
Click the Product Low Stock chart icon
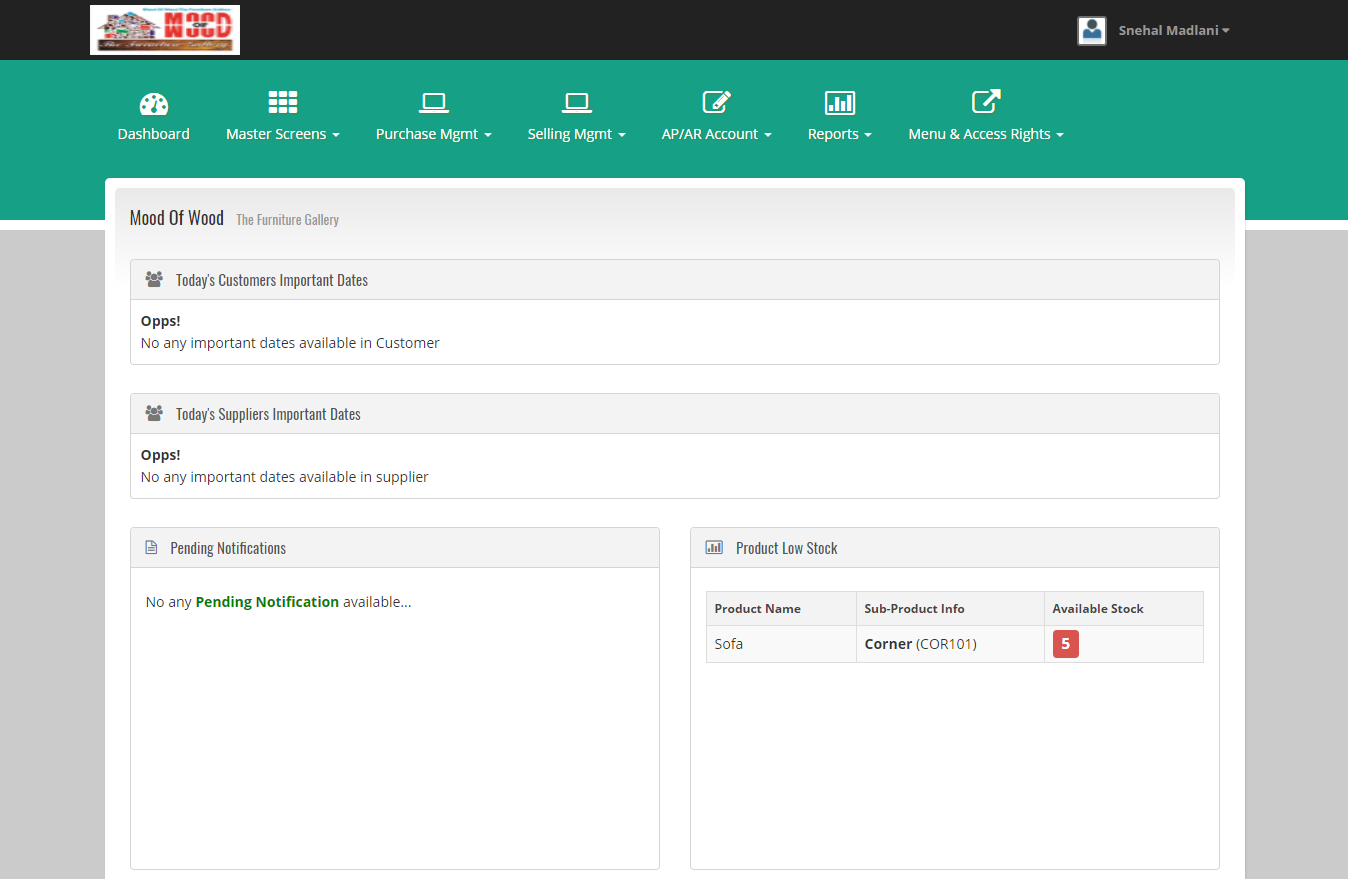714,548
